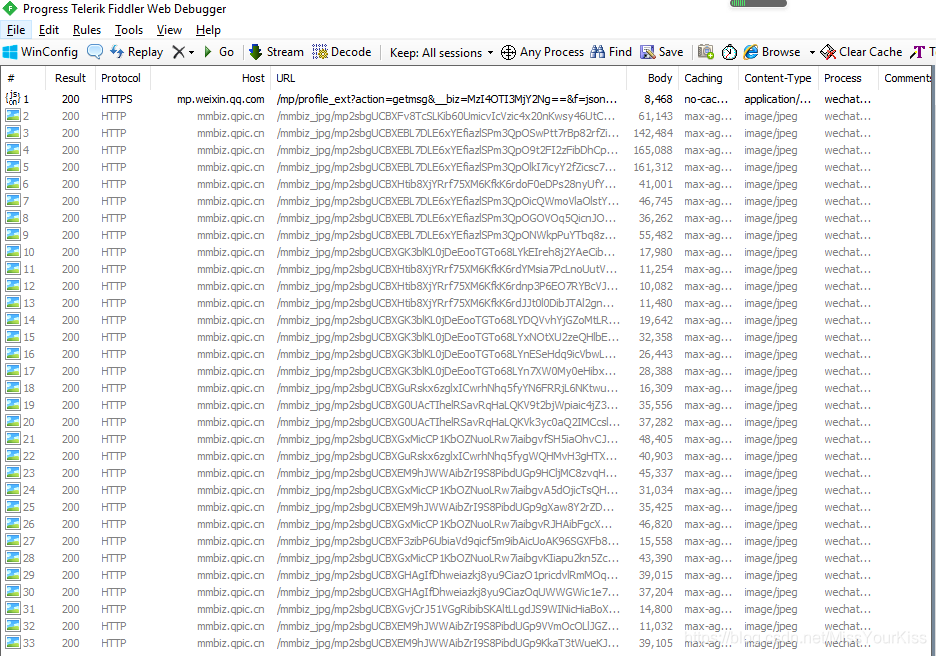
Task: Select the JSON icon of session 1
Action: [13, 98]
